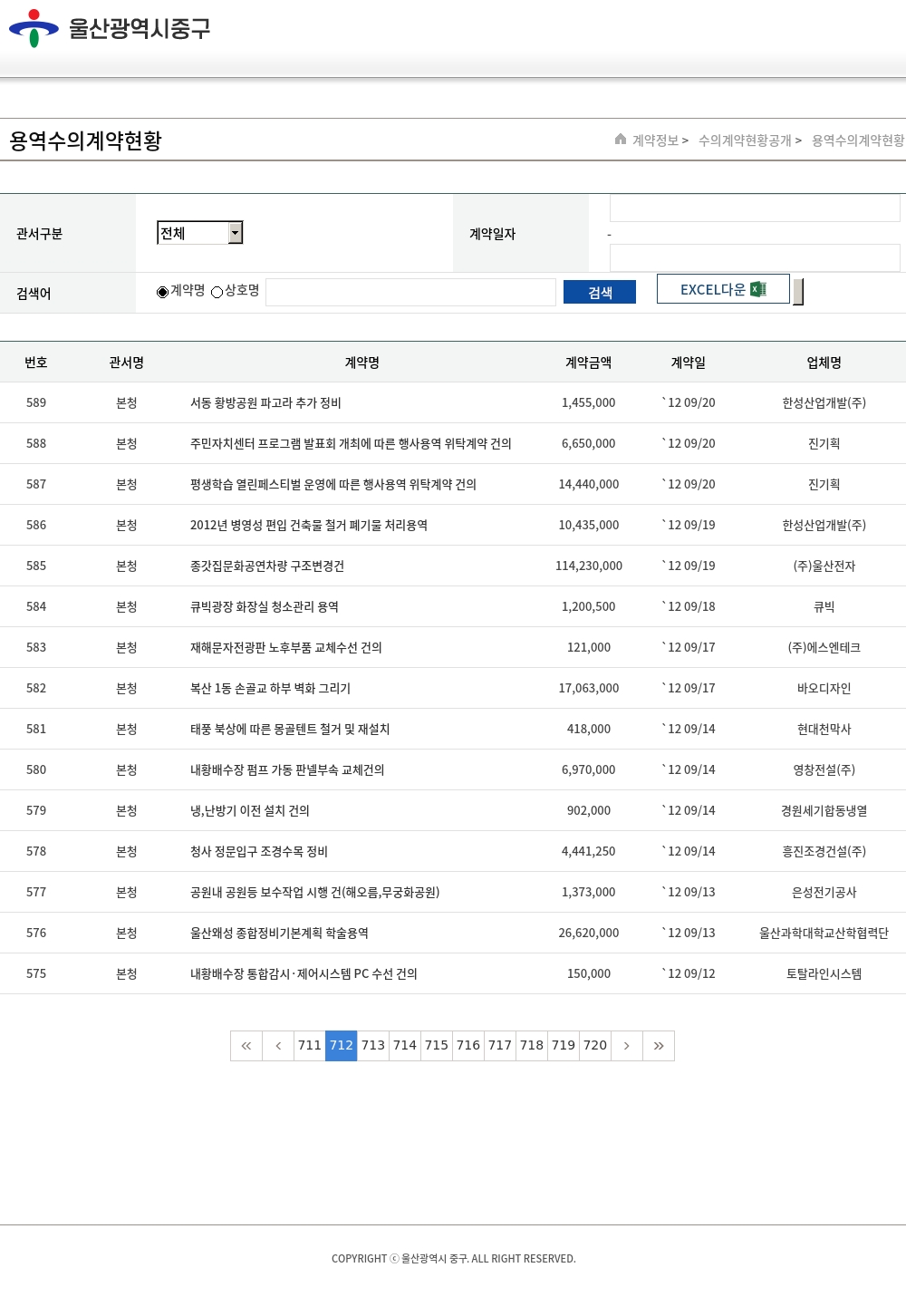Open 수의계약현황공개 breadcrumb item
The height and width of the screenshot is (1316, 906).
tap(745, 140)
